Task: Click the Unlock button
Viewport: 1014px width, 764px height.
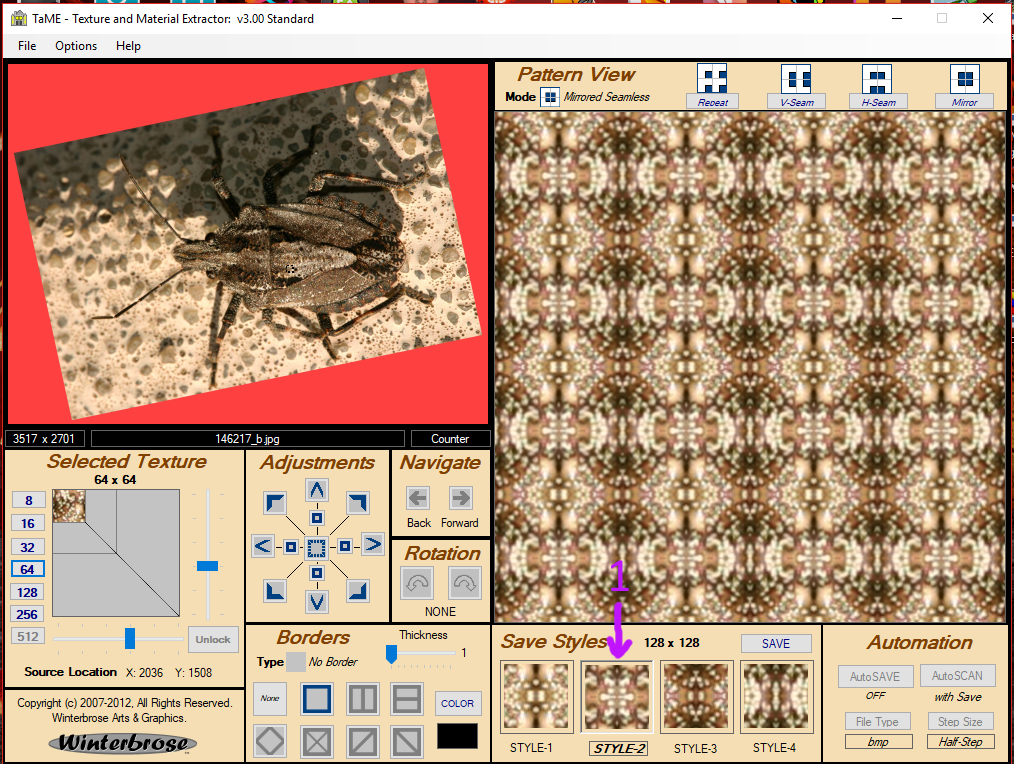Action: click(x=213, y=639)
